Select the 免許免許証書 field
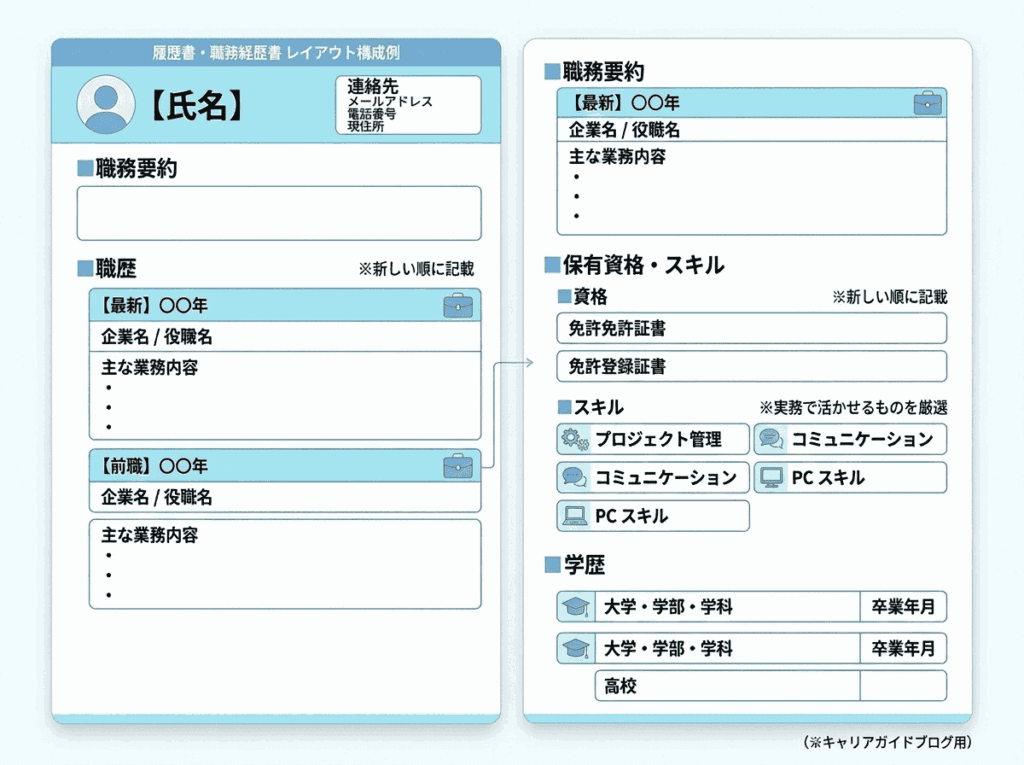The width and height of the screenshot is (1024, 765). (751, 328)
